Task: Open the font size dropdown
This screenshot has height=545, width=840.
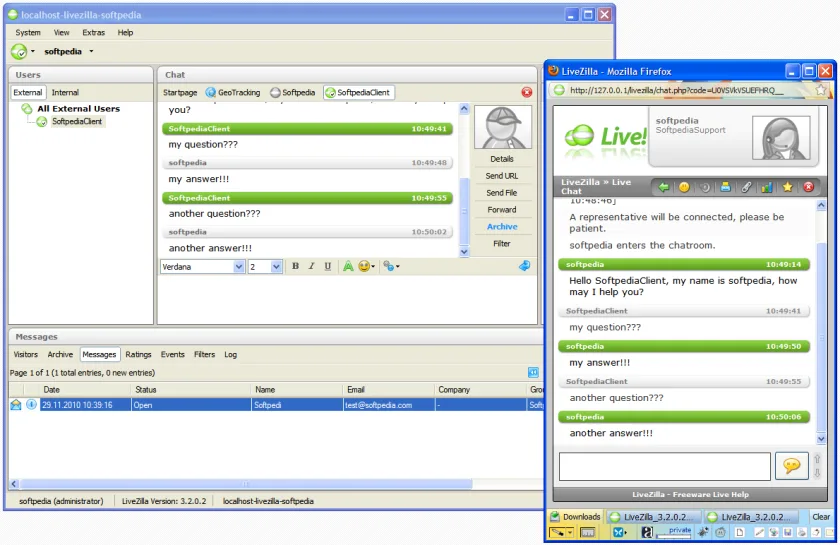Action: [x=276, y=266]
